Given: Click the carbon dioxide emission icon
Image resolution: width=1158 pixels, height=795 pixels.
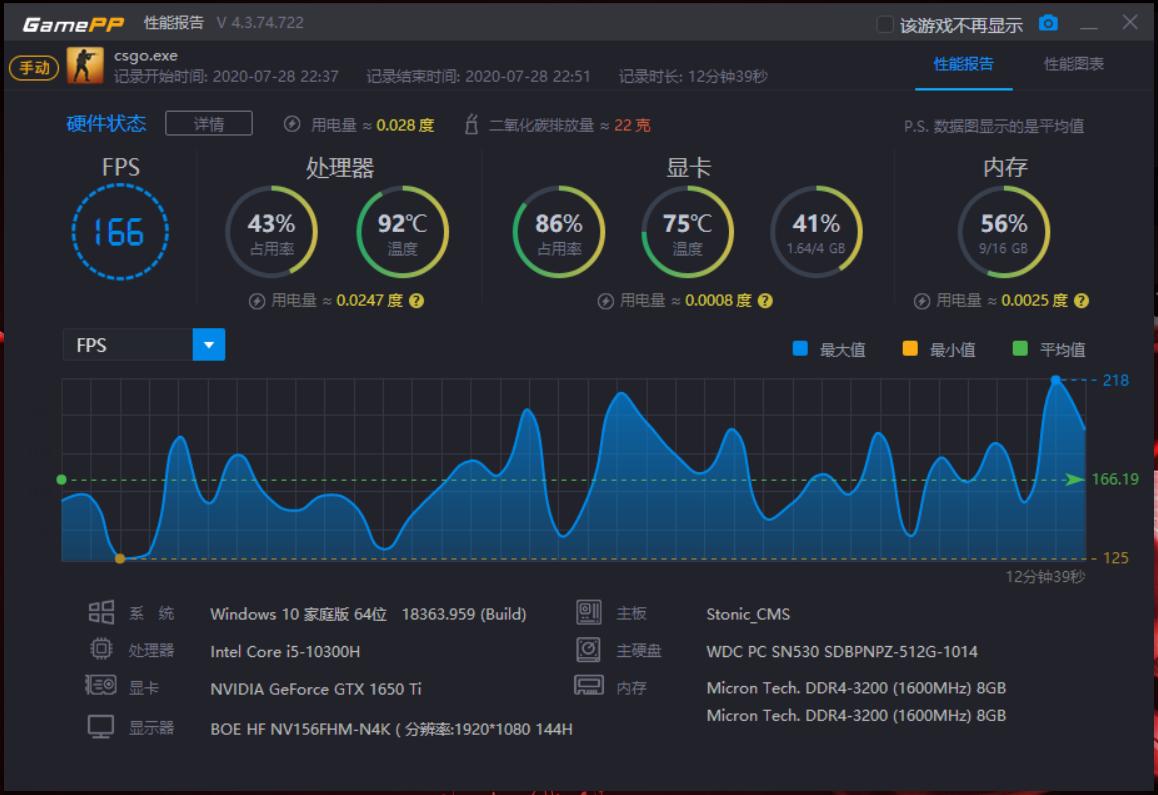Looking at the screenshot, I should tap(470, 124).
